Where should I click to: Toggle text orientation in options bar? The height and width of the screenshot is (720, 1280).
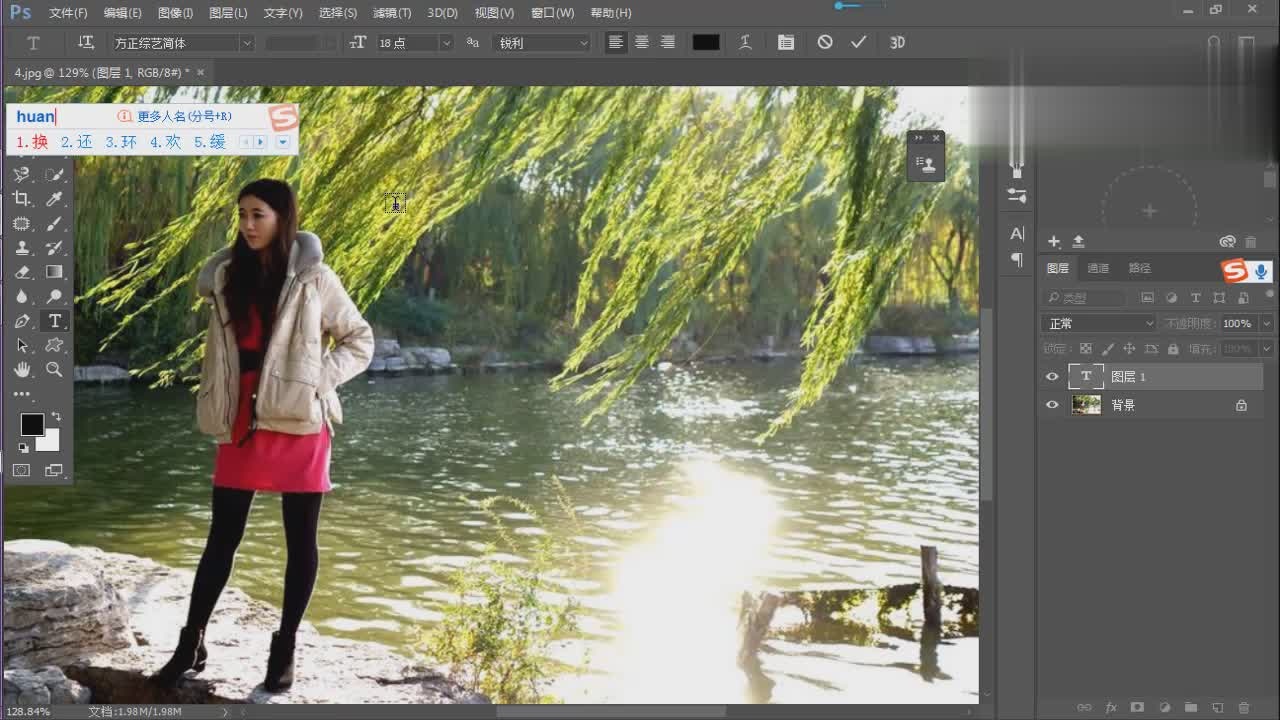coord(86,42)
